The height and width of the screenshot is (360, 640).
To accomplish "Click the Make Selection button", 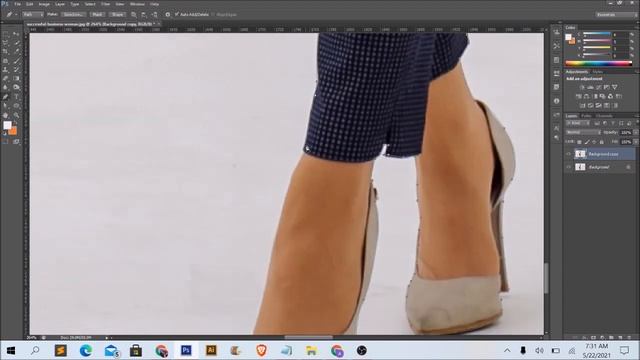I will 73,15.
